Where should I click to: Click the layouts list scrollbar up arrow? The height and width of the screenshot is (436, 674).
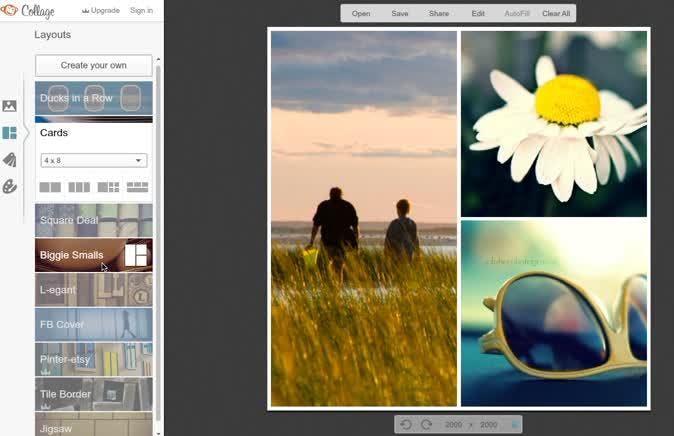click(158, 59)
